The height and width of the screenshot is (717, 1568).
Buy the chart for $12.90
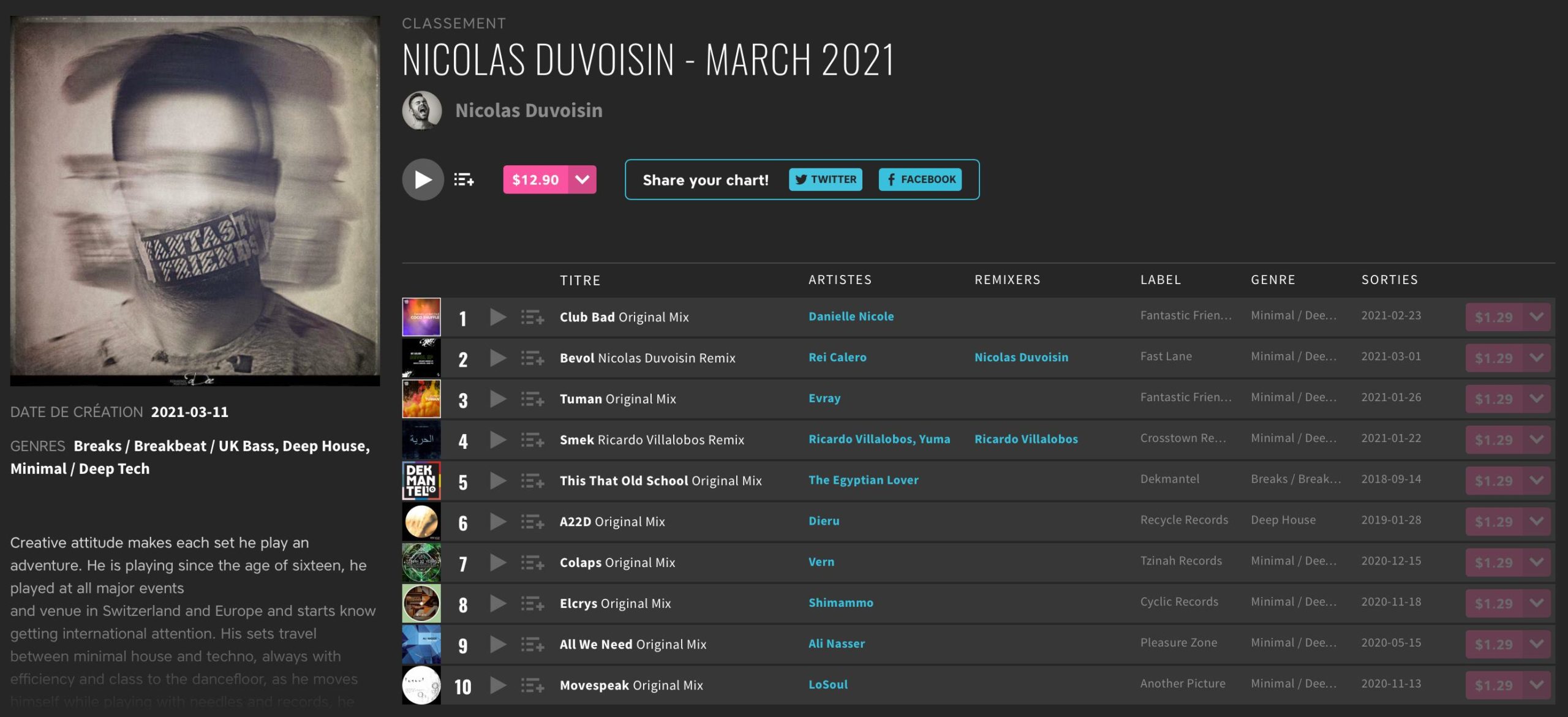(535, 179)
